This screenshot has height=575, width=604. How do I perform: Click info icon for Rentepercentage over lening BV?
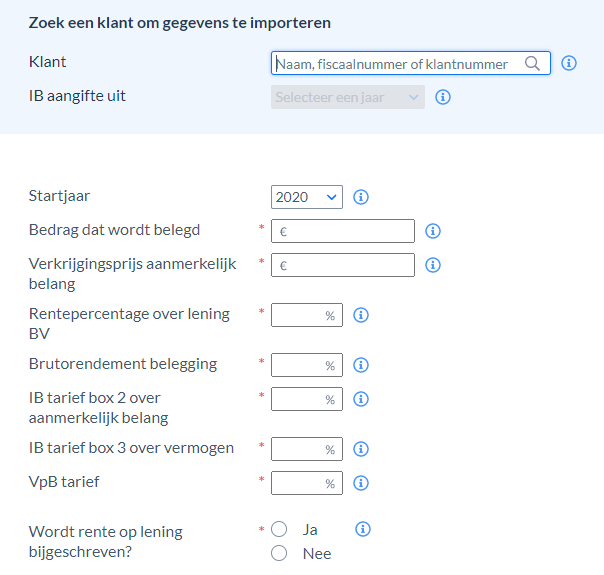pyautogui.click(x=361, y=315)
